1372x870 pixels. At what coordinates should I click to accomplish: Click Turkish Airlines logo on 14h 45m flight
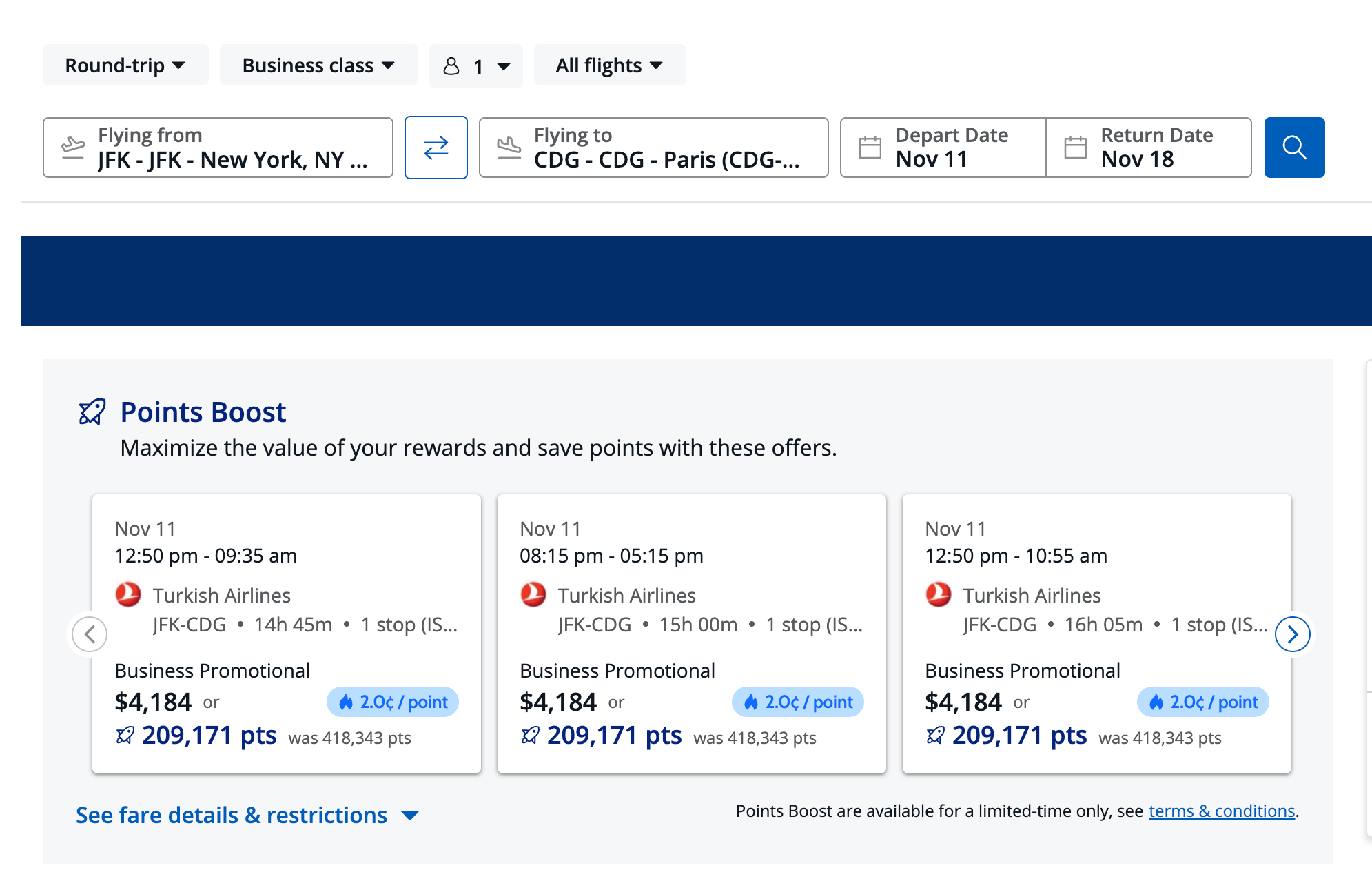128,594
